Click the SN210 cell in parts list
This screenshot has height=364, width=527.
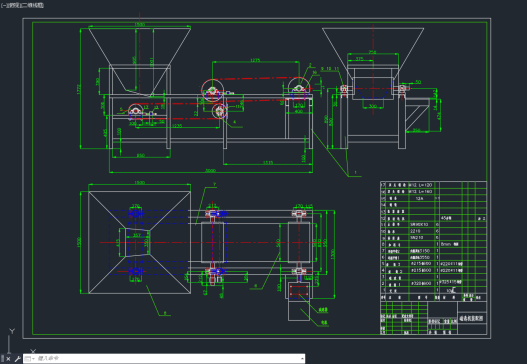click(x=416, y=238)
